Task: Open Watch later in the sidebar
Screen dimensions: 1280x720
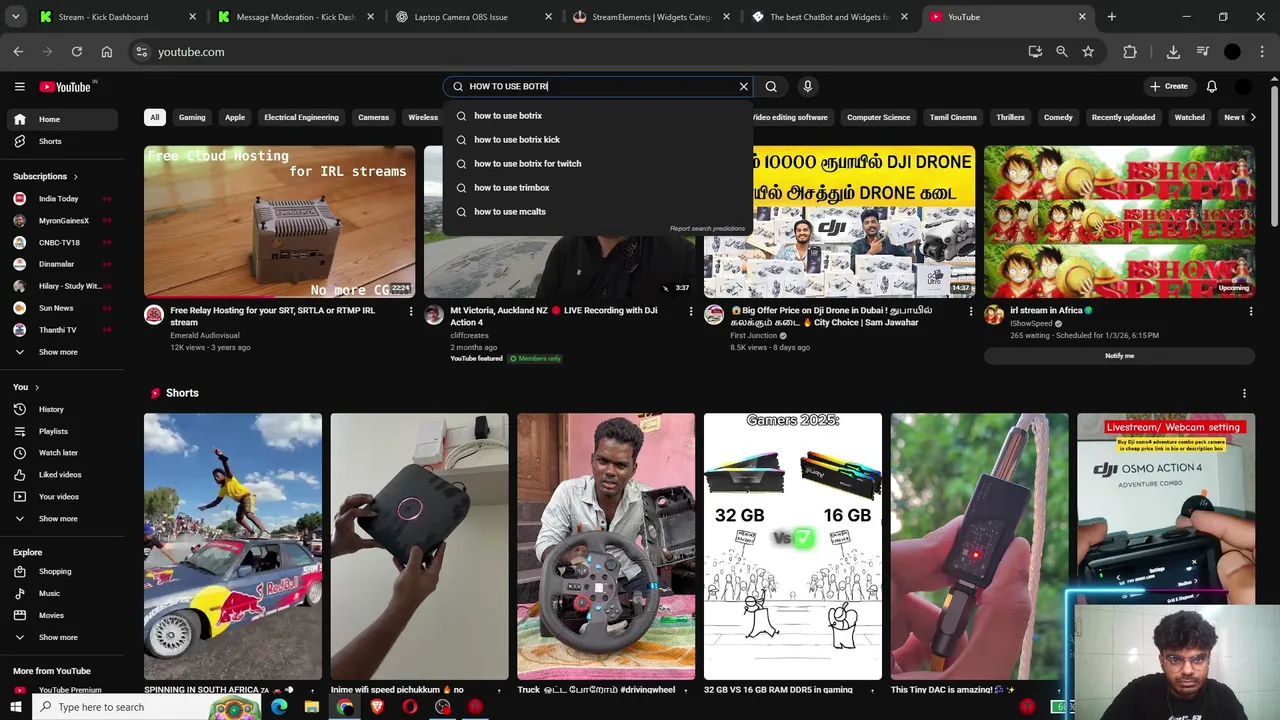Action: 60,453
